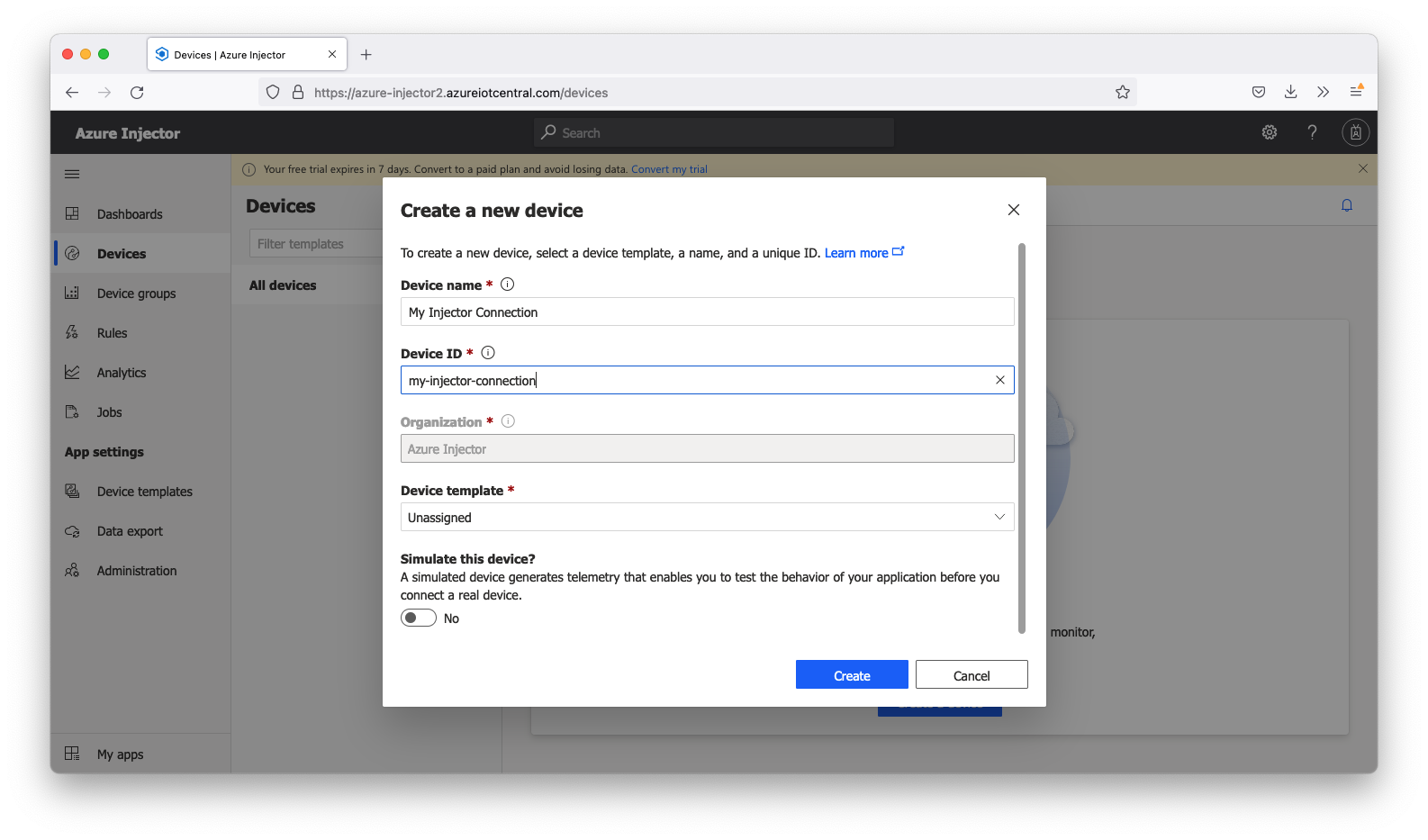Bookmark the page with the star icon
The height and width of the screenshot is (840, 1428).
(x=1122, y=92)
